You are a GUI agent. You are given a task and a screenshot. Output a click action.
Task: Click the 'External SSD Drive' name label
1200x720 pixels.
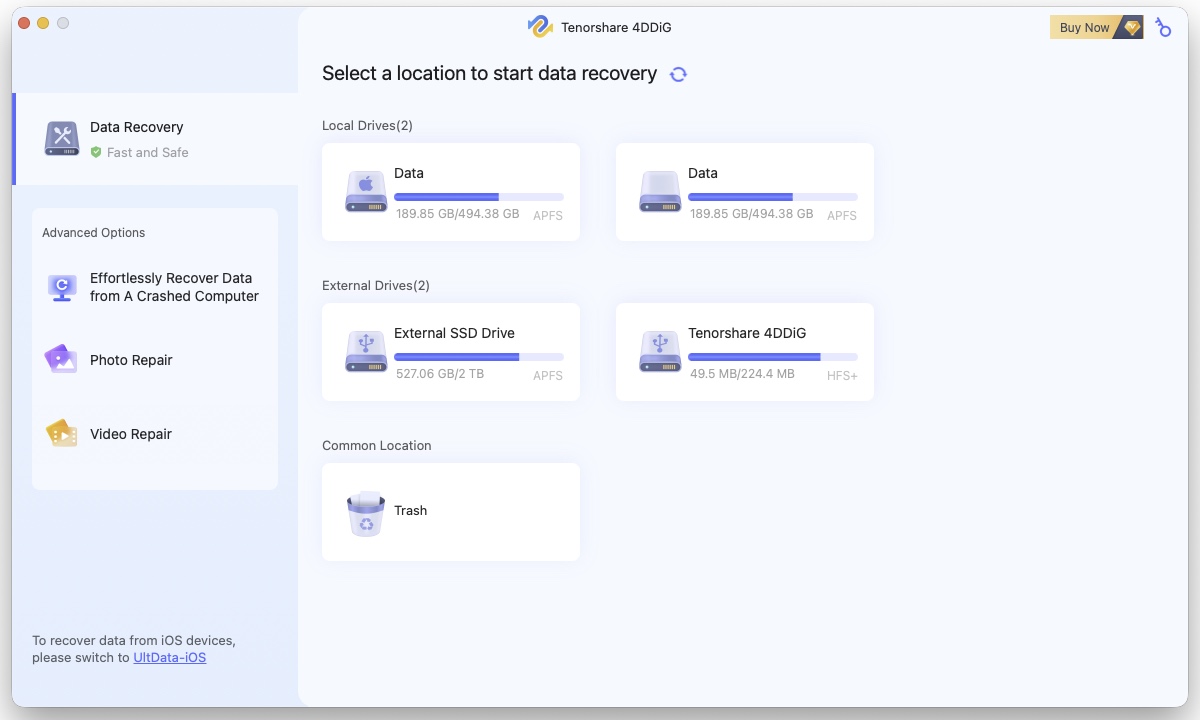[x=454, y=333]
